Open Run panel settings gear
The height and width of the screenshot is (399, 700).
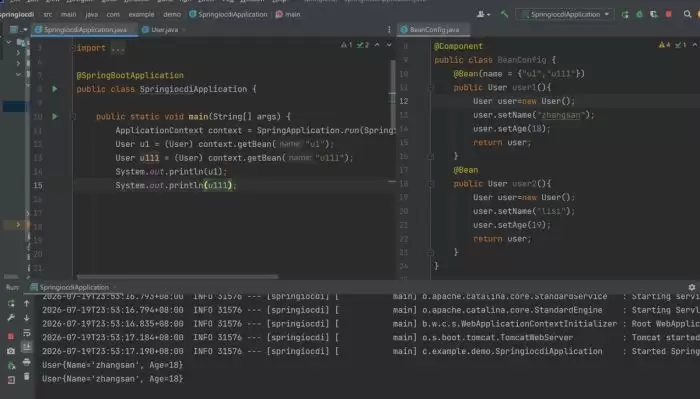click(692, 287)
